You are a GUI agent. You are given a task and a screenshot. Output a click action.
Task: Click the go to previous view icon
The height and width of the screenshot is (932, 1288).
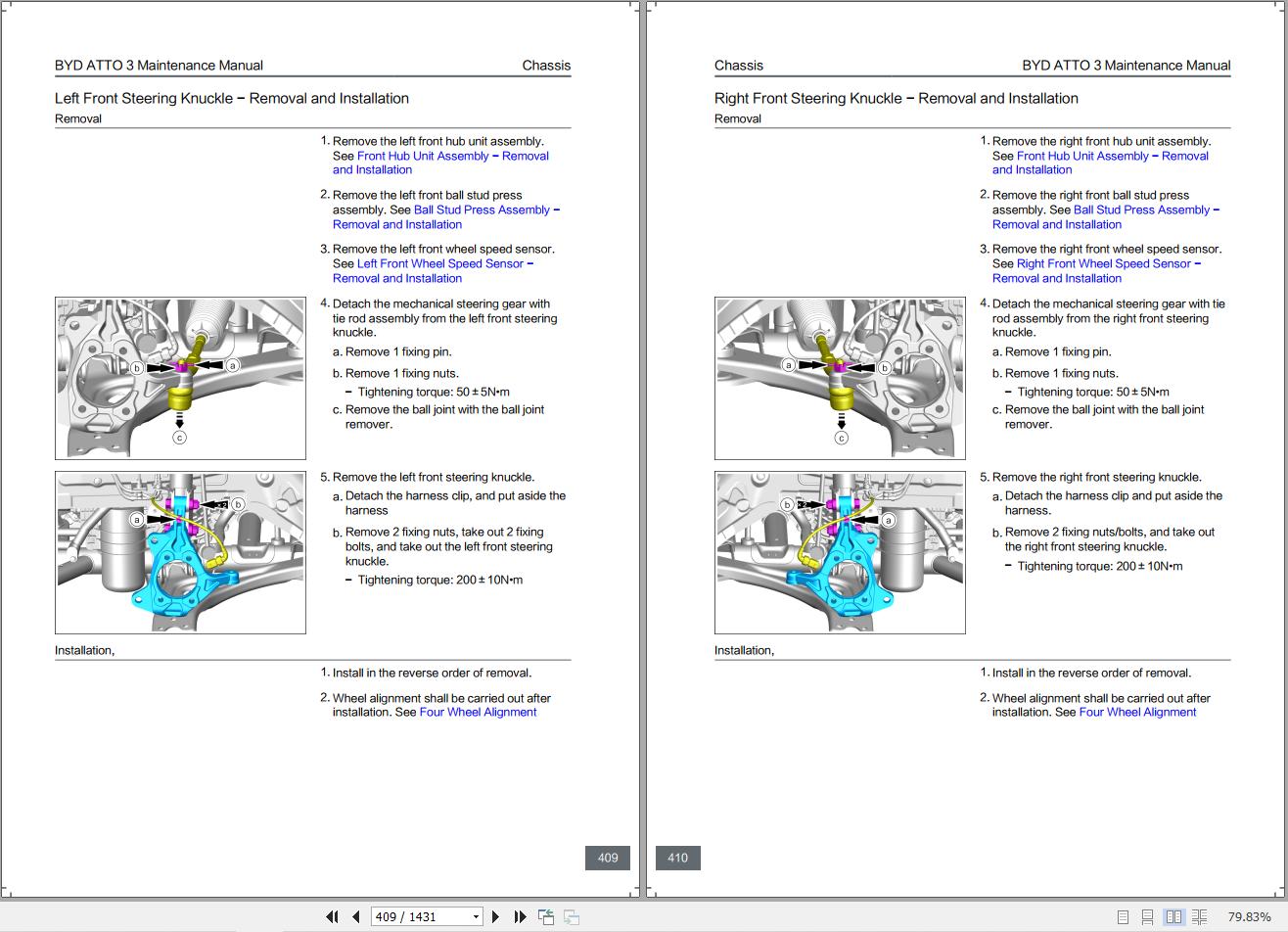click(546, 916)
